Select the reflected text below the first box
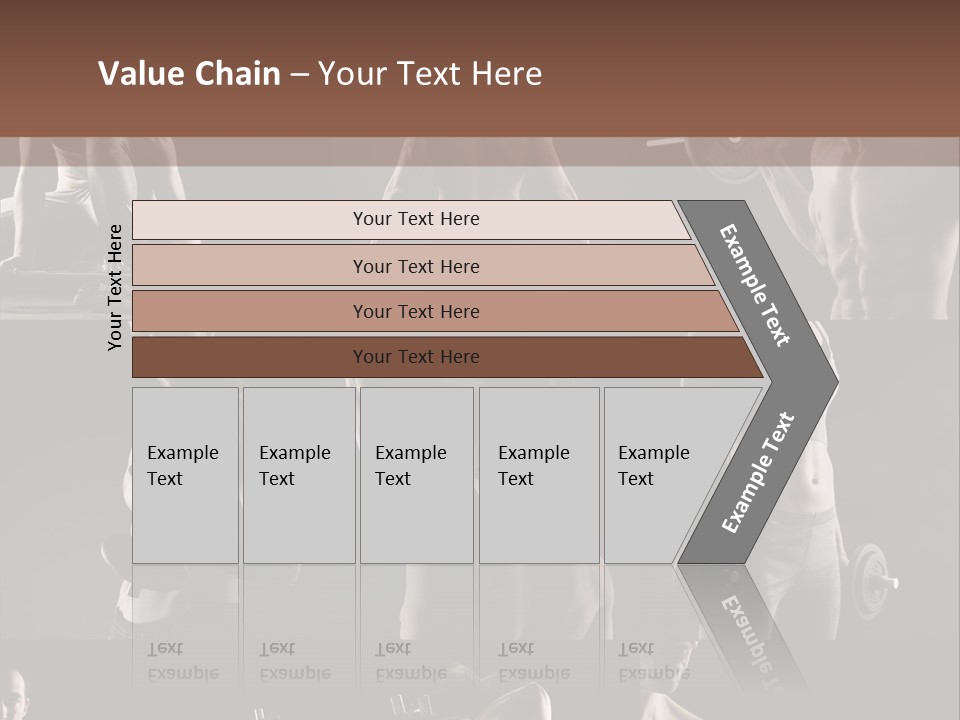 pos(182,661)
